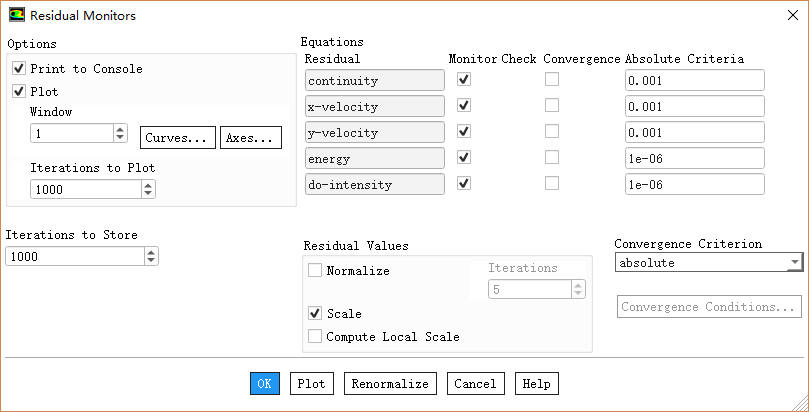
Task: Enable Compute Local Scale checkbox
Action: tap(316, 337)
